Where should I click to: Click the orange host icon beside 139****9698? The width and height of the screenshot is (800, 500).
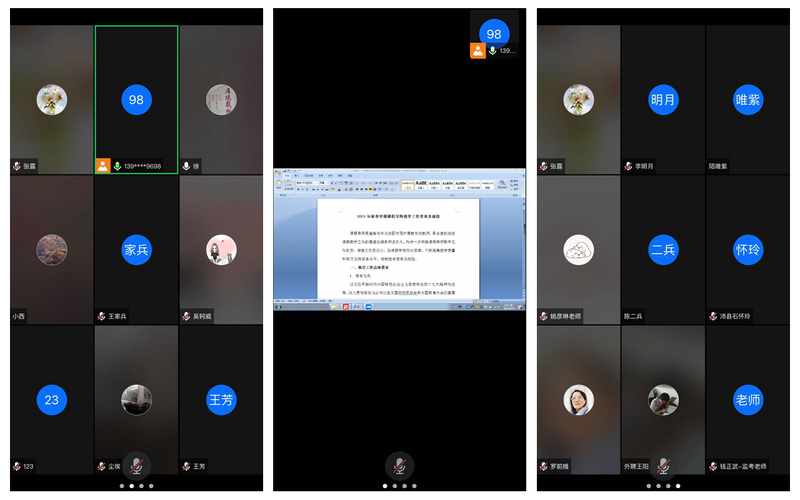pos(103,166)
